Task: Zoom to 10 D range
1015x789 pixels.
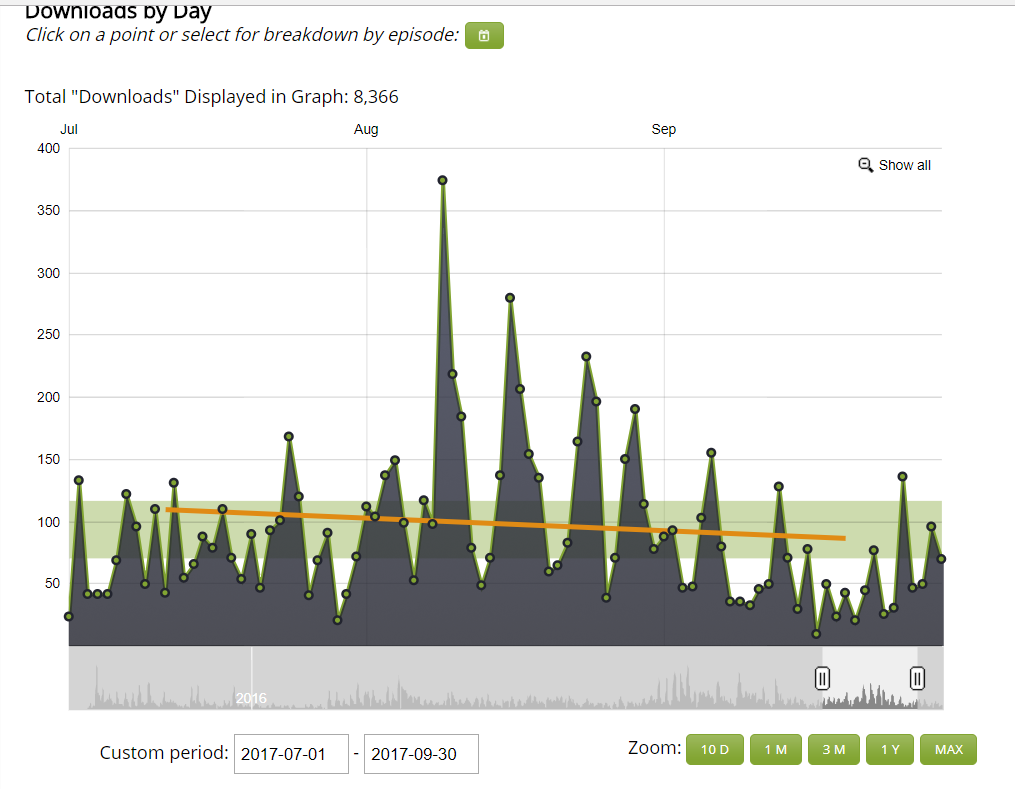Action: click(x=715, y=749)
